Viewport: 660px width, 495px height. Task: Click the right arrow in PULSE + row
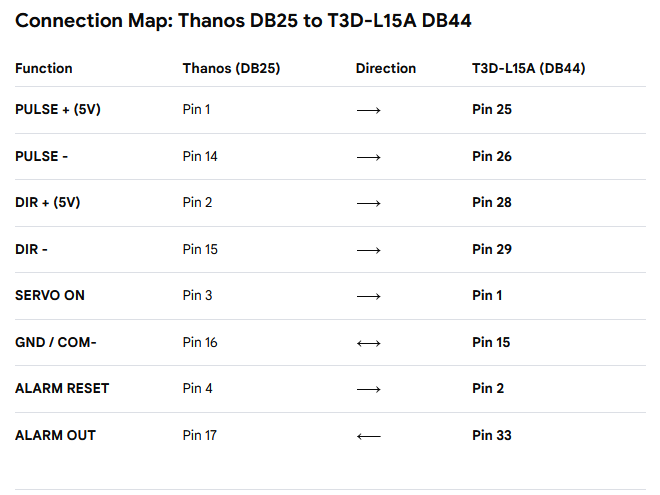click(369, 110)
